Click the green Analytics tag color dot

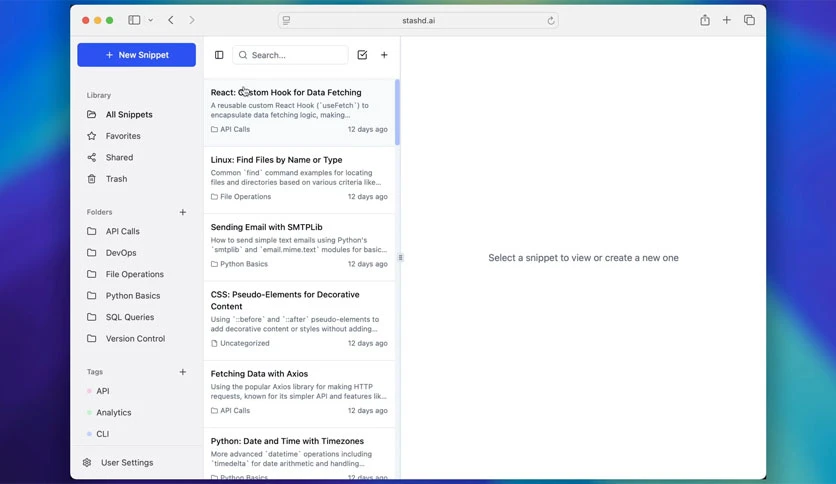[x=89, y=413]
